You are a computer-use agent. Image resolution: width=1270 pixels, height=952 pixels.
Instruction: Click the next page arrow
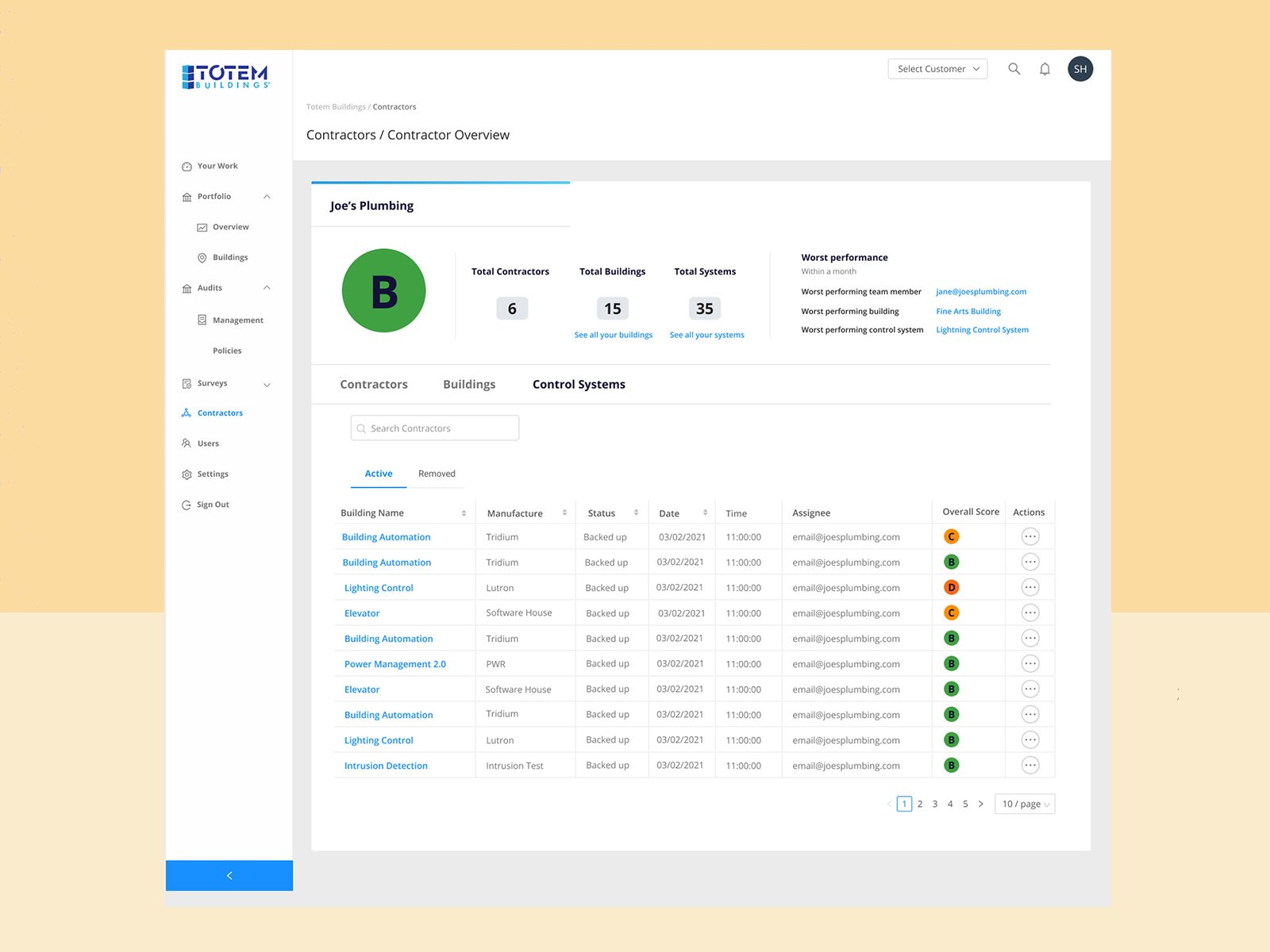pyautogui.click(x=980, y=804)
